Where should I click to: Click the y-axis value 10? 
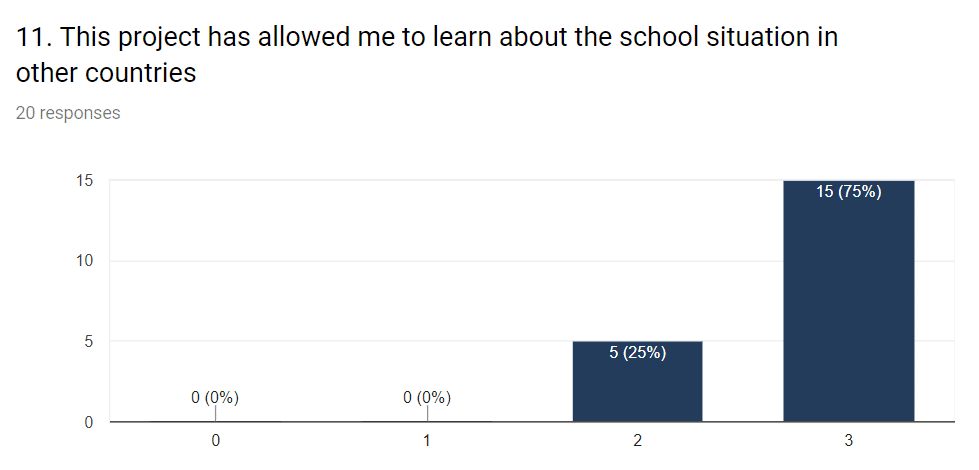(x=84, y=261)
